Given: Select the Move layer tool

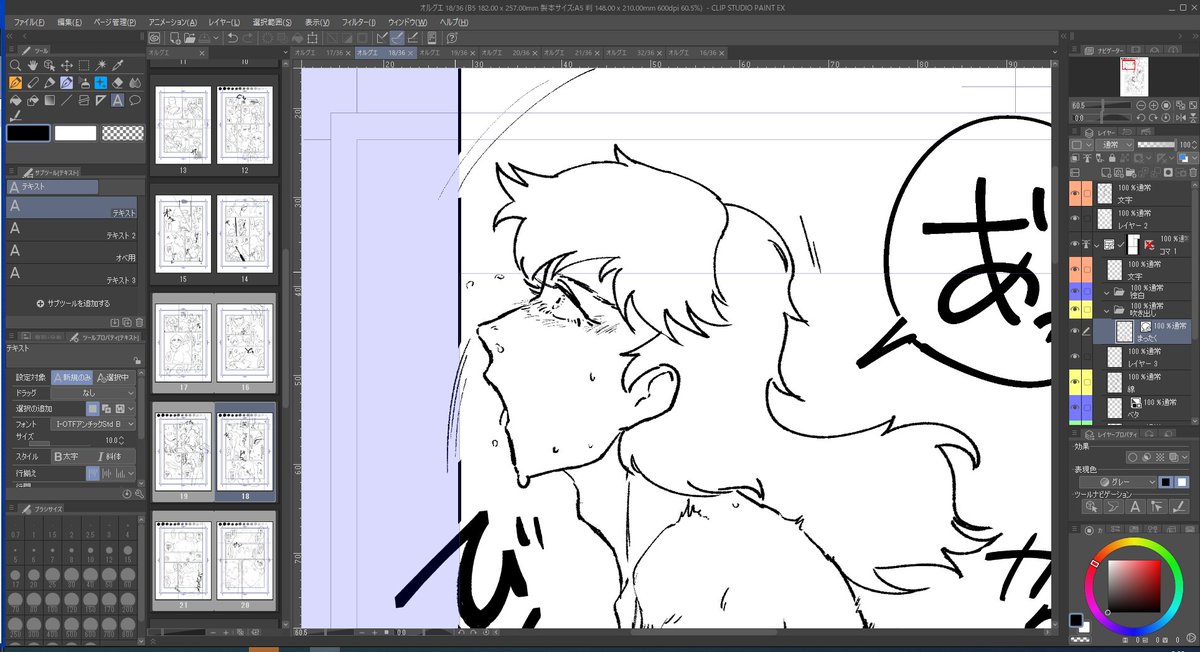Looking at the screenshot, I should pos(66,66).
